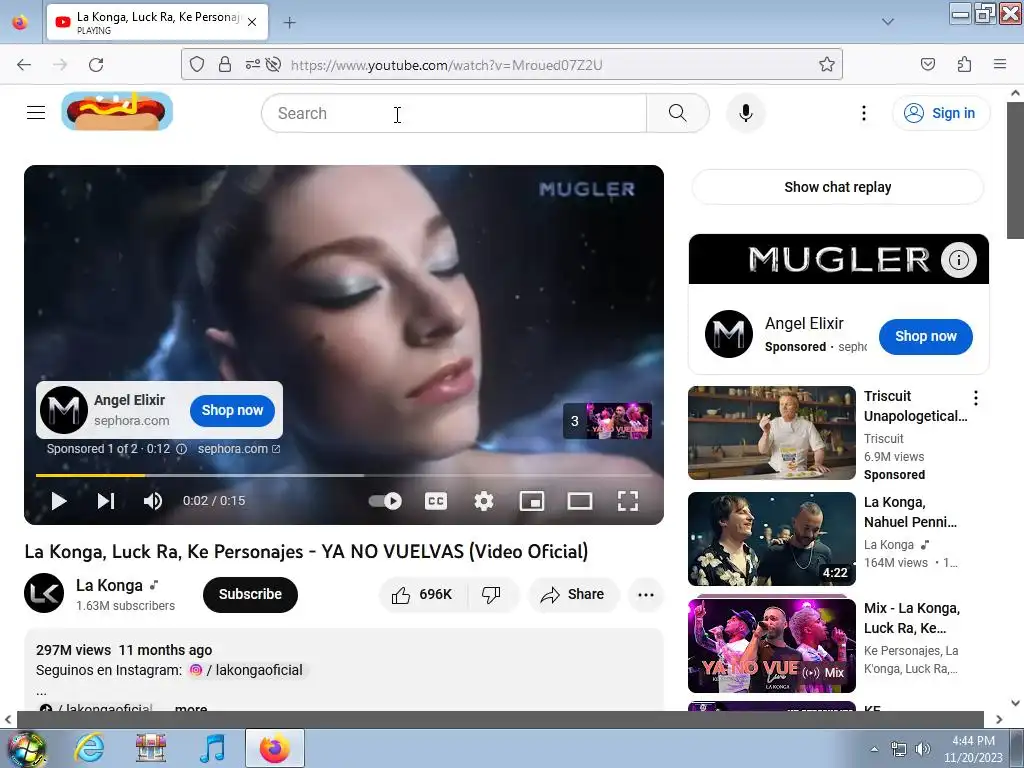The image size is (1024, 768).
Task: Open Firefox extensions puzzle icon
Action: pos(965,65)
